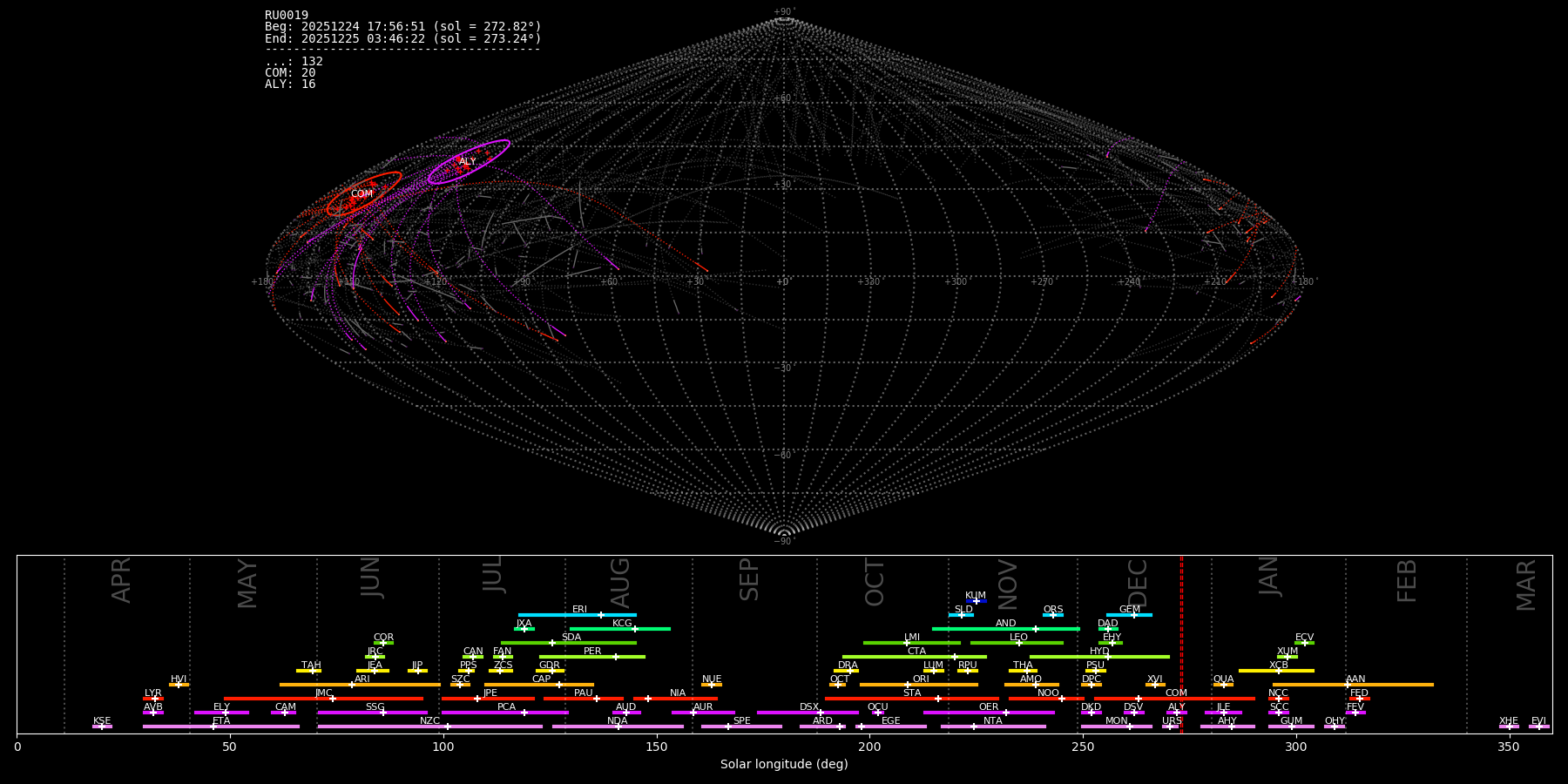Click the sporadic count line reading 132
The width and height of the screenshot is (1568, 784).
[x=294, y=61]
